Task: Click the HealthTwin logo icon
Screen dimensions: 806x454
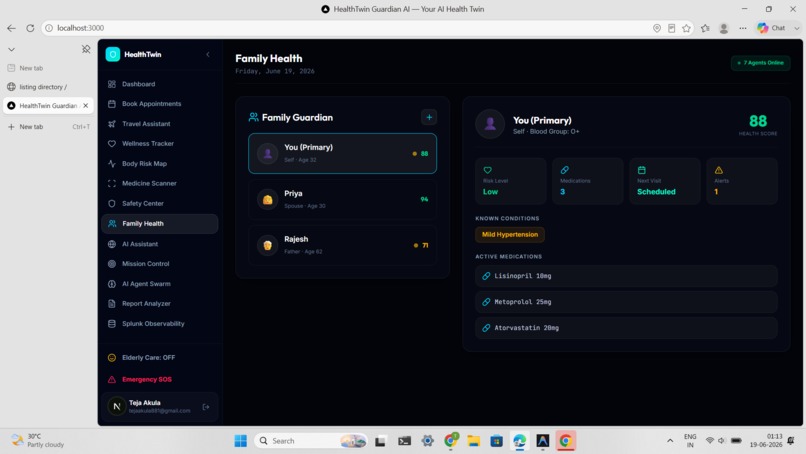Action: (113, 55)
